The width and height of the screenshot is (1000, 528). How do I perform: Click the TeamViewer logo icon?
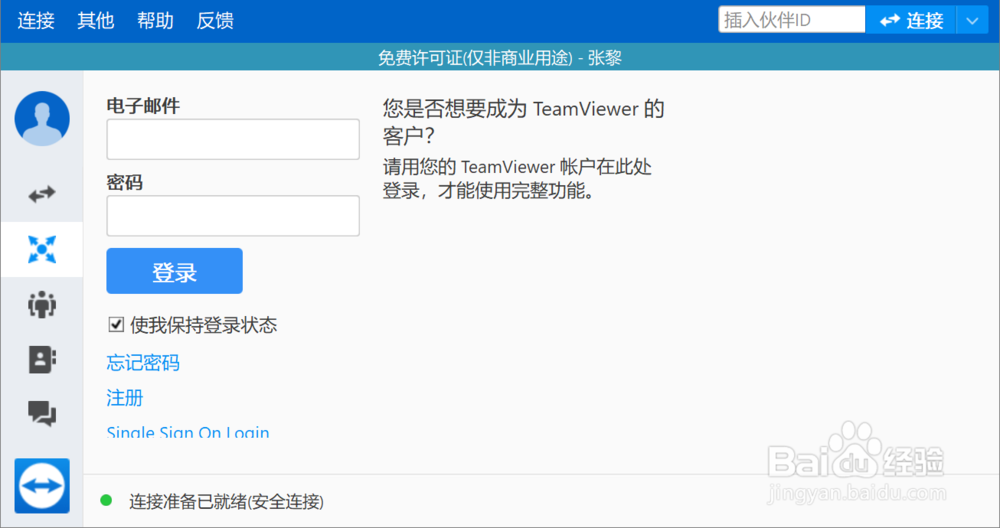tap(42, 486)
